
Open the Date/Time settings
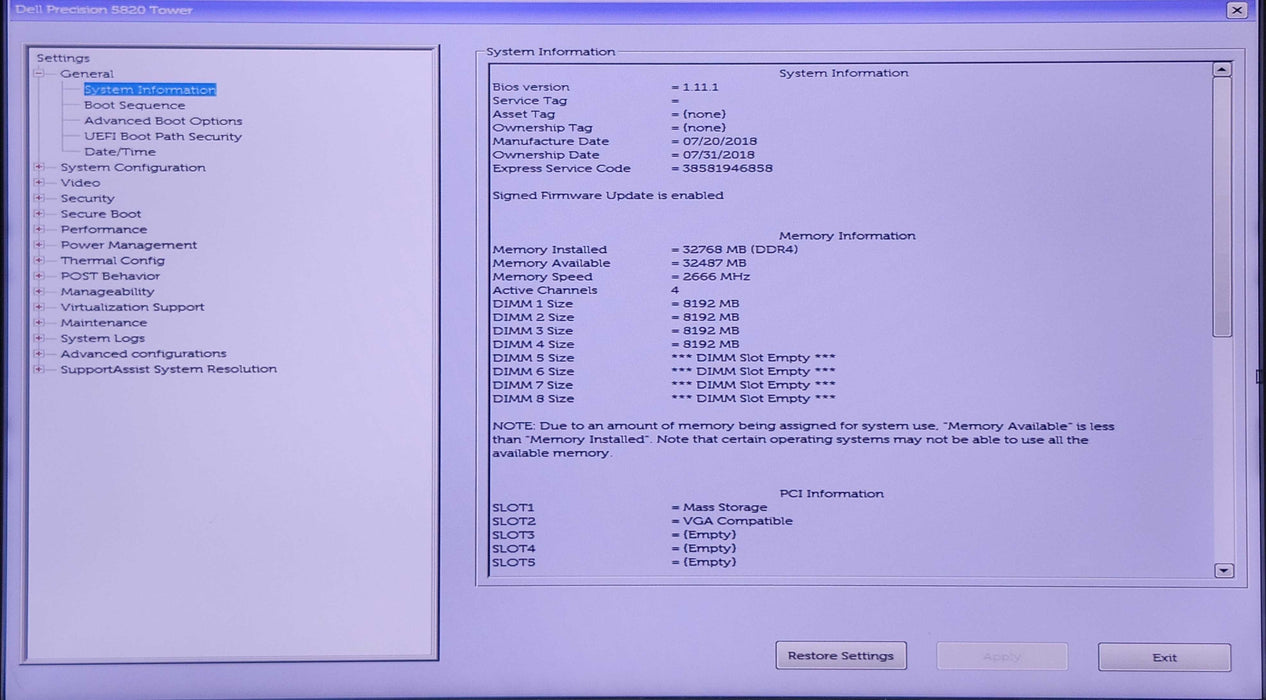click(x=120, y=152)
